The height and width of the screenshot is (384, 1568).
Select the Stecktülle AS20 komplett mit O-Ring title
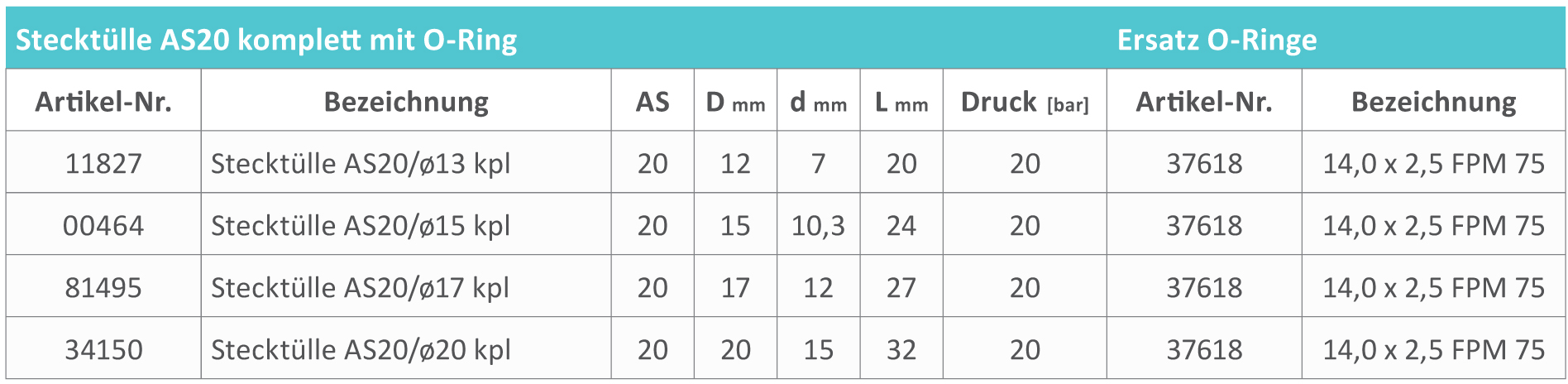click(266, 40)
